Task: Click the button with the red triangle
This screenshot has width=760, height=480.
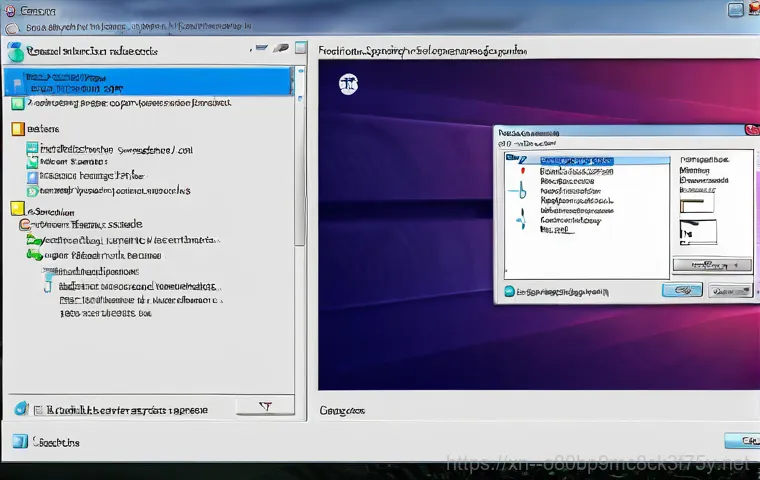Action: pyautogui.click(x=265, y=406)
